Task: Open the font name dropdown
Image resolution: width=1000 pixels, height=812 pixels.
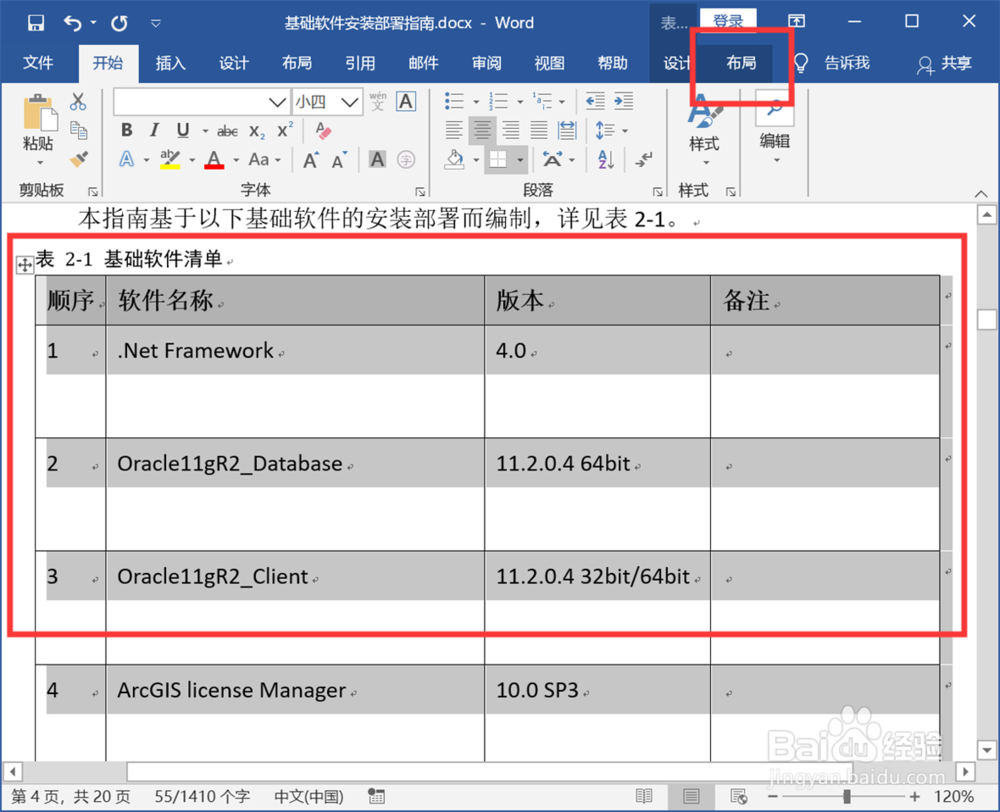Action: click(276, 102)
